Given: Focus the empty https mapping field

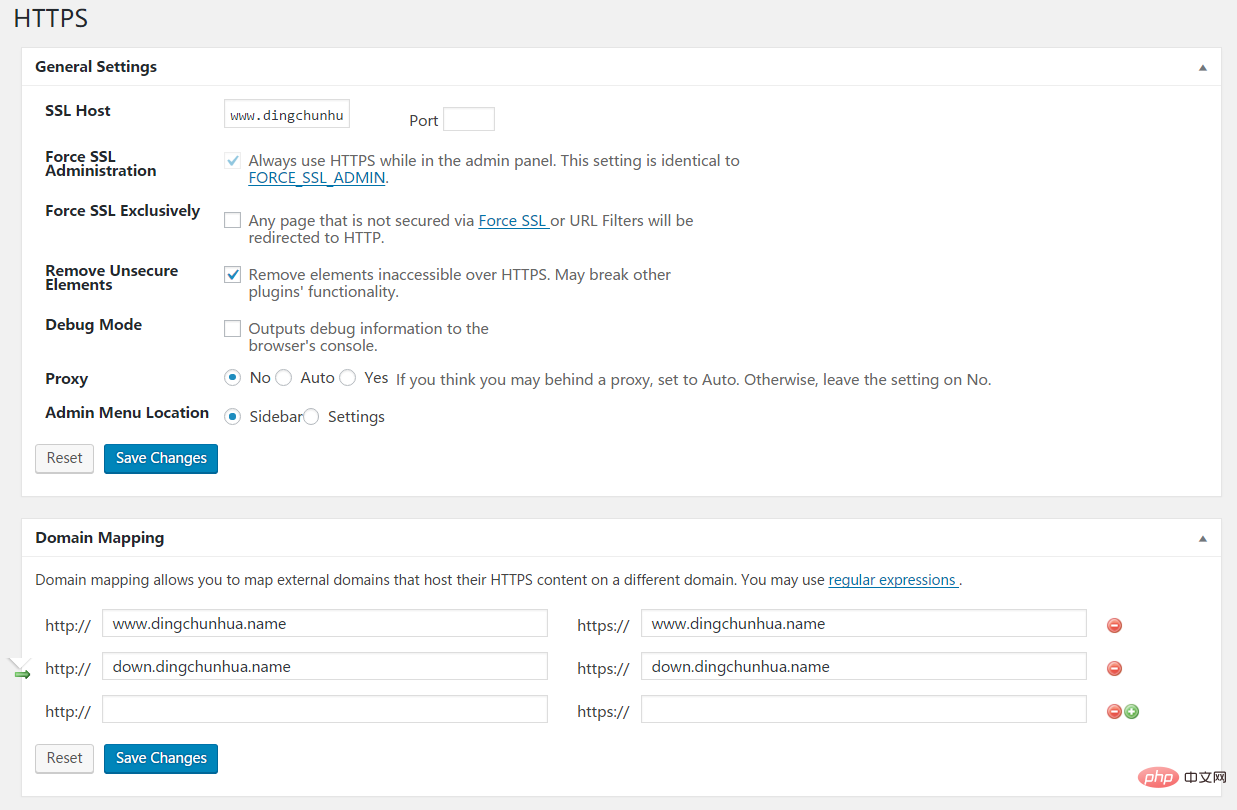Looking at the screenshot, I should (864, 709).
